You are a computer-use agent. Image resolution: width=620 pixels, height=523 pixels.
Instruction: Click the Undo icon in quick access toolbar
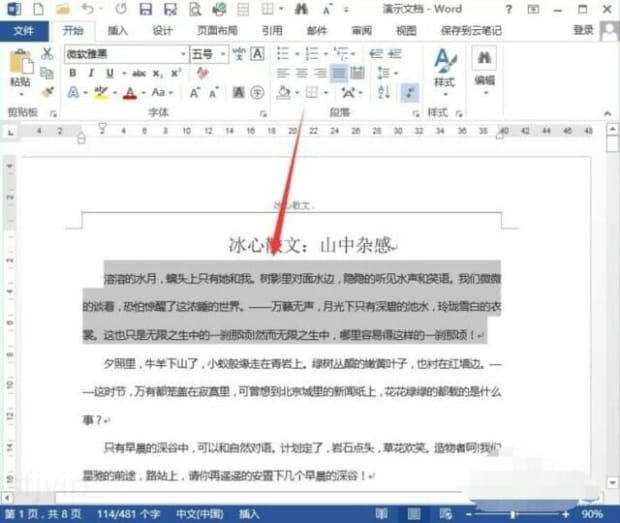88,9
